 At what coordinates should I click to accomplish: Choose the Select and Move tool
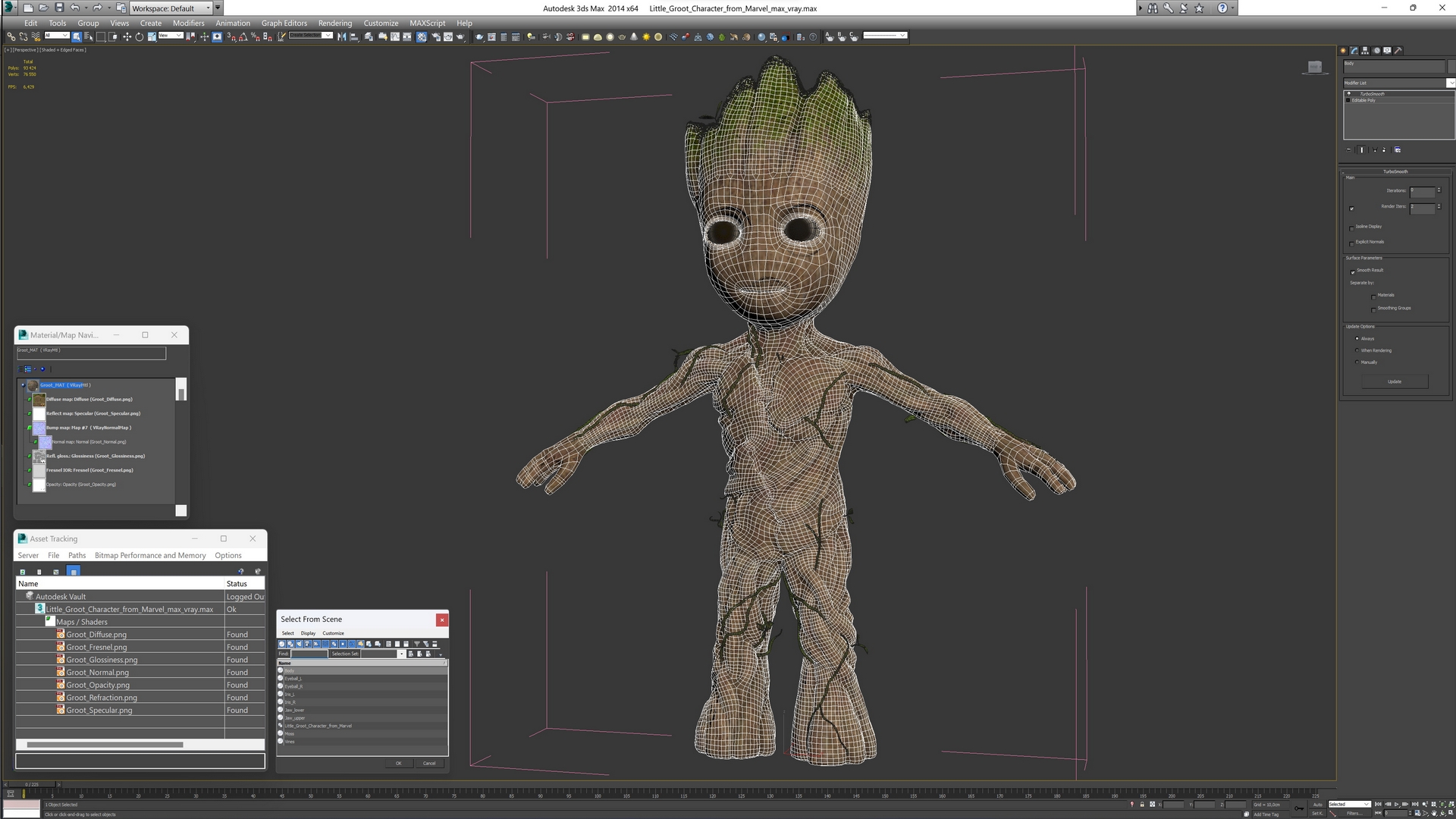coord(127,36)
